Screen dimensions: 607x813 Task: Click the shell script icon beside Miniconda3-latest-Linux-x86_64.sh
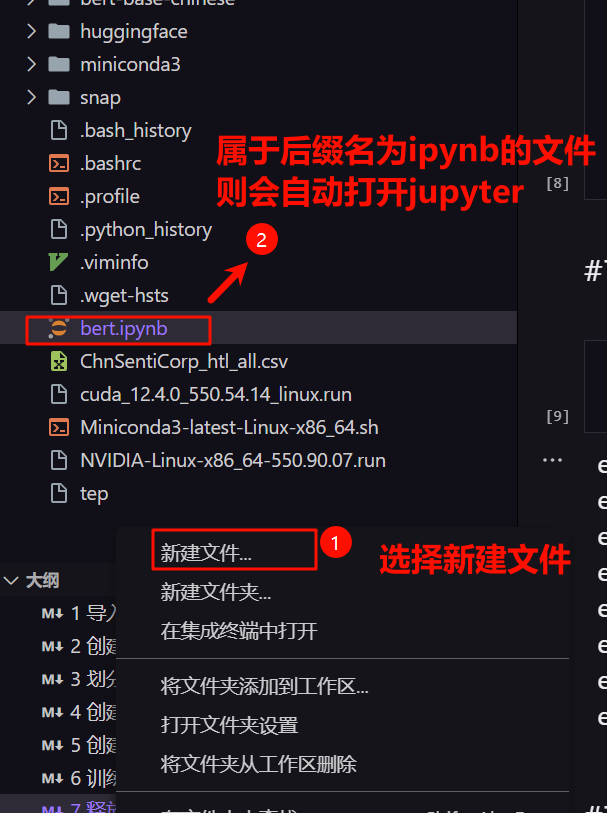pyautogui.click(x=59, y=428)
